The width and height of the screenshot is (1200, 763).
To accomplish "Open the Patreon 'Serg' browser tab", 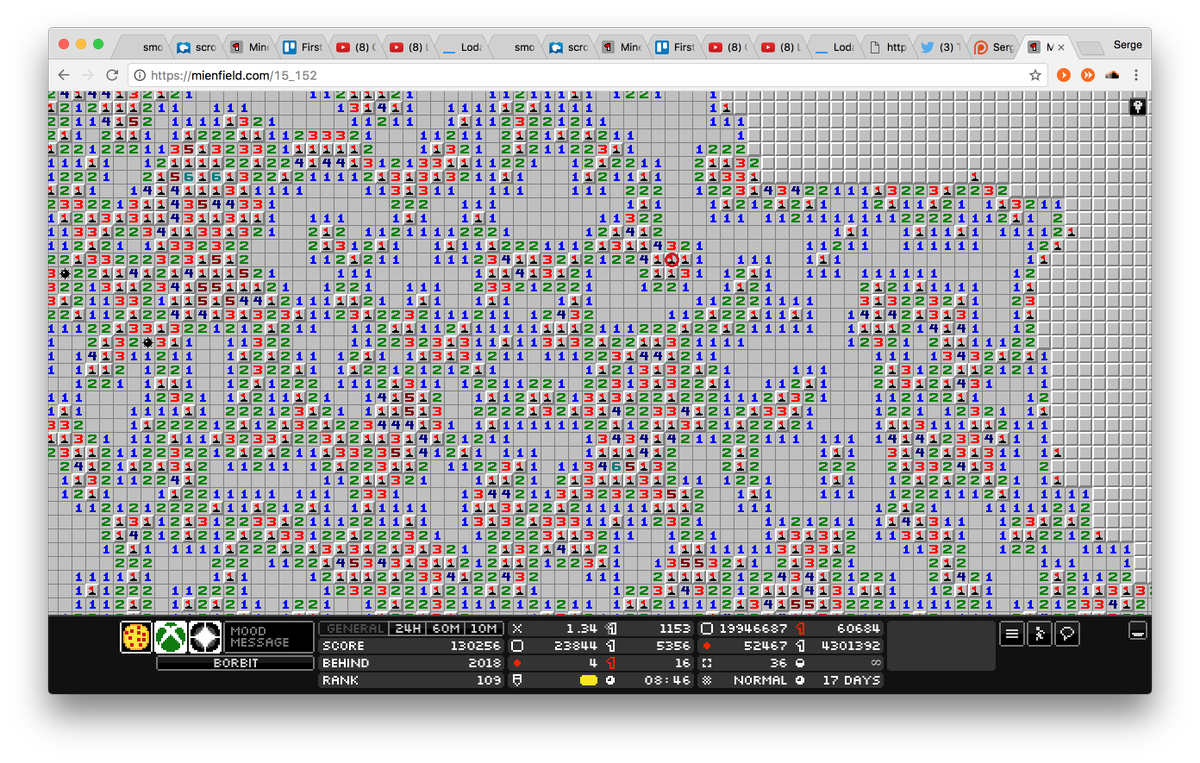I will click(x=993, y=47).
